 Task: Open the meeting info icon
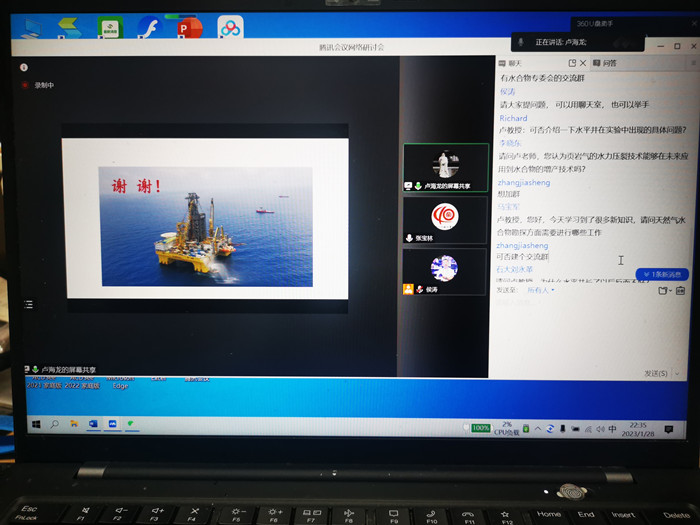24,67
